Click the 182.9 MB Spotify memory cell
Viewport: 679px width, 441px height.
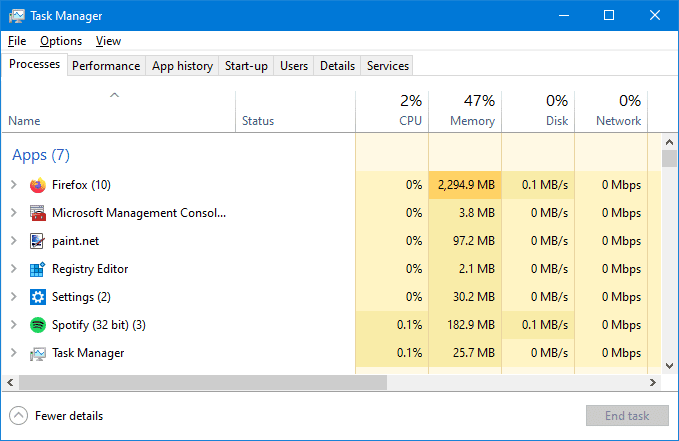click(x=465, y=325)
